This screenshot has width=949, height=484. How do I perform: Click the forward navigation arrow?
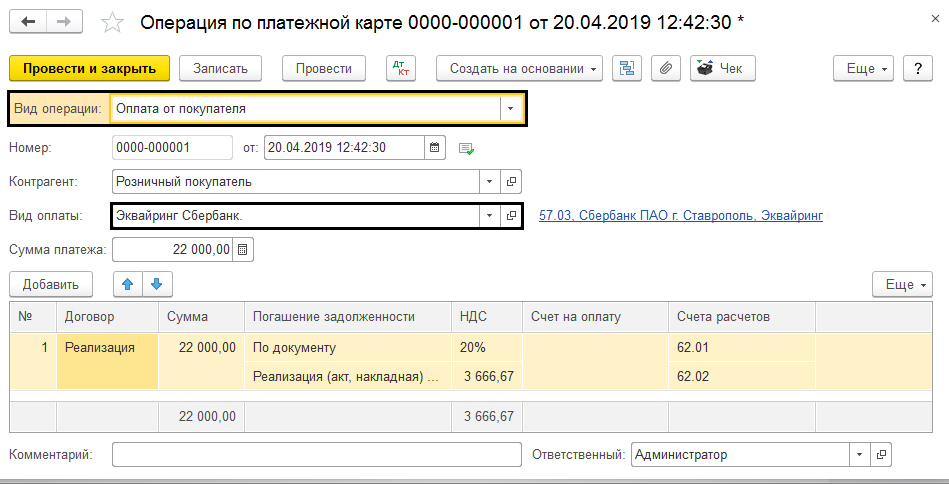coord(63,21)
